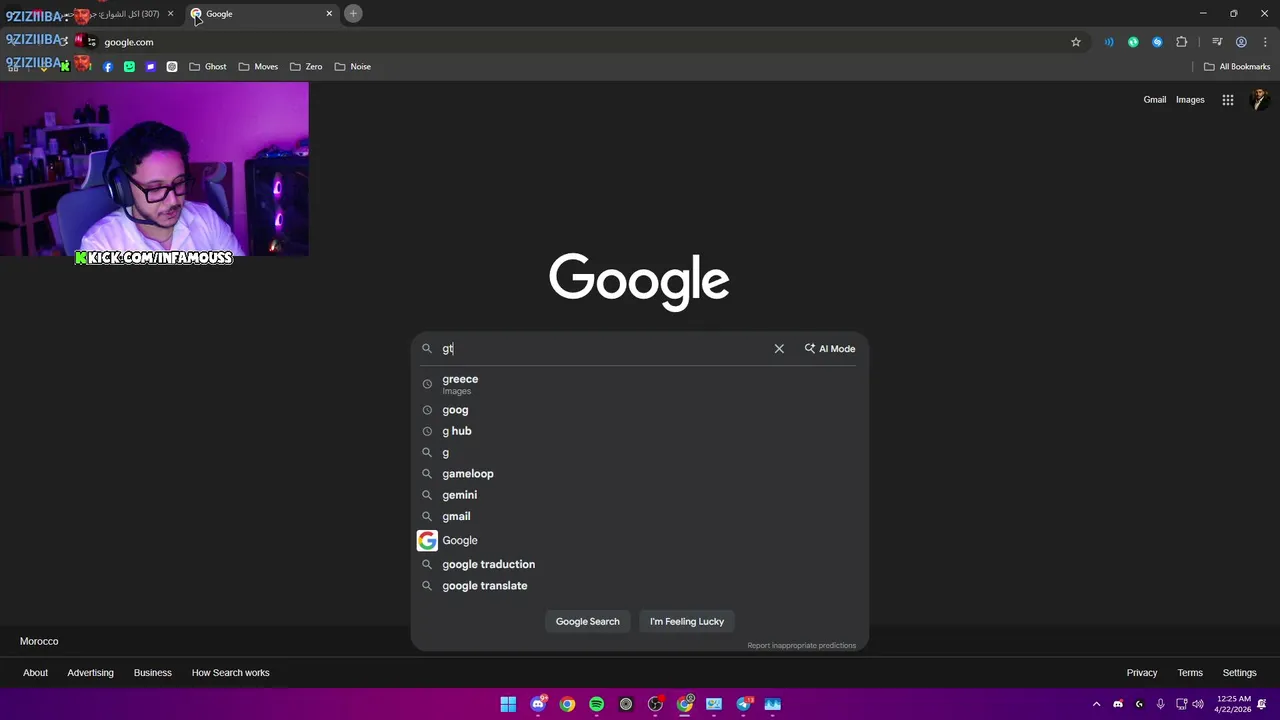Viewport: 1280px width, 720px height.
Task: Open the Chrome profile icon
Action: tap(1241, 42)
